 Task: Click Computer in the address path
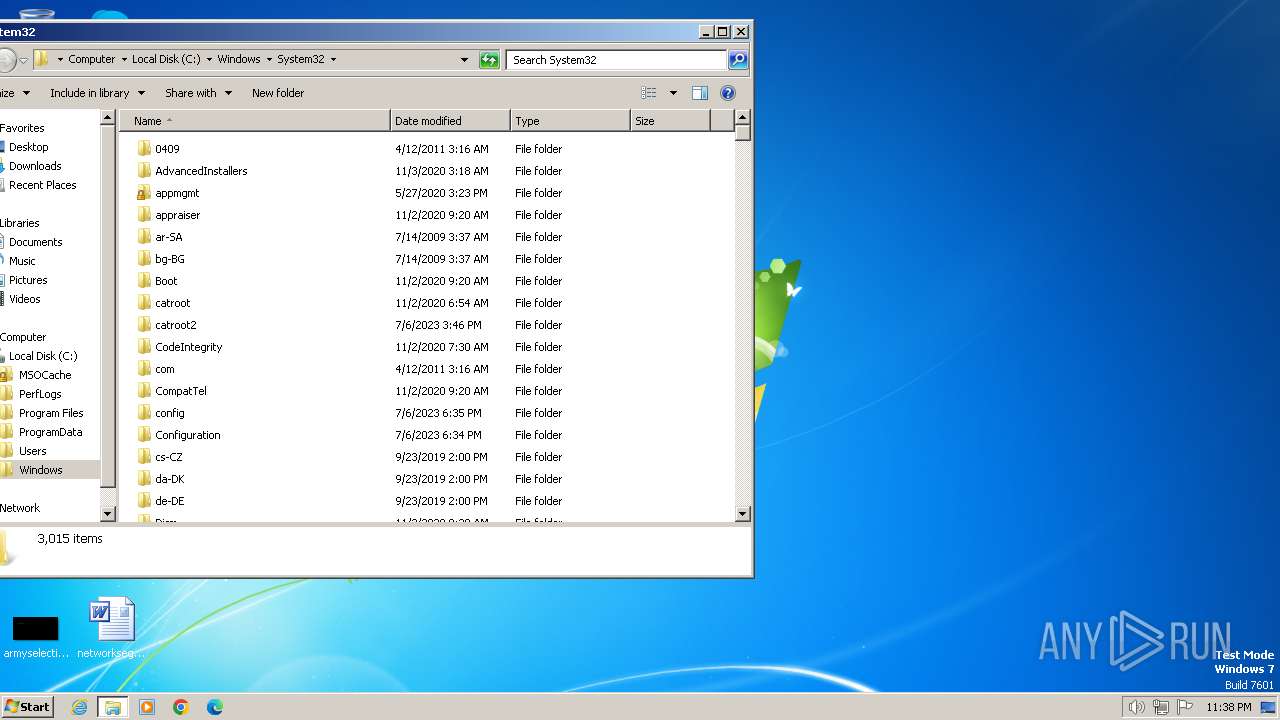[92, 60]
